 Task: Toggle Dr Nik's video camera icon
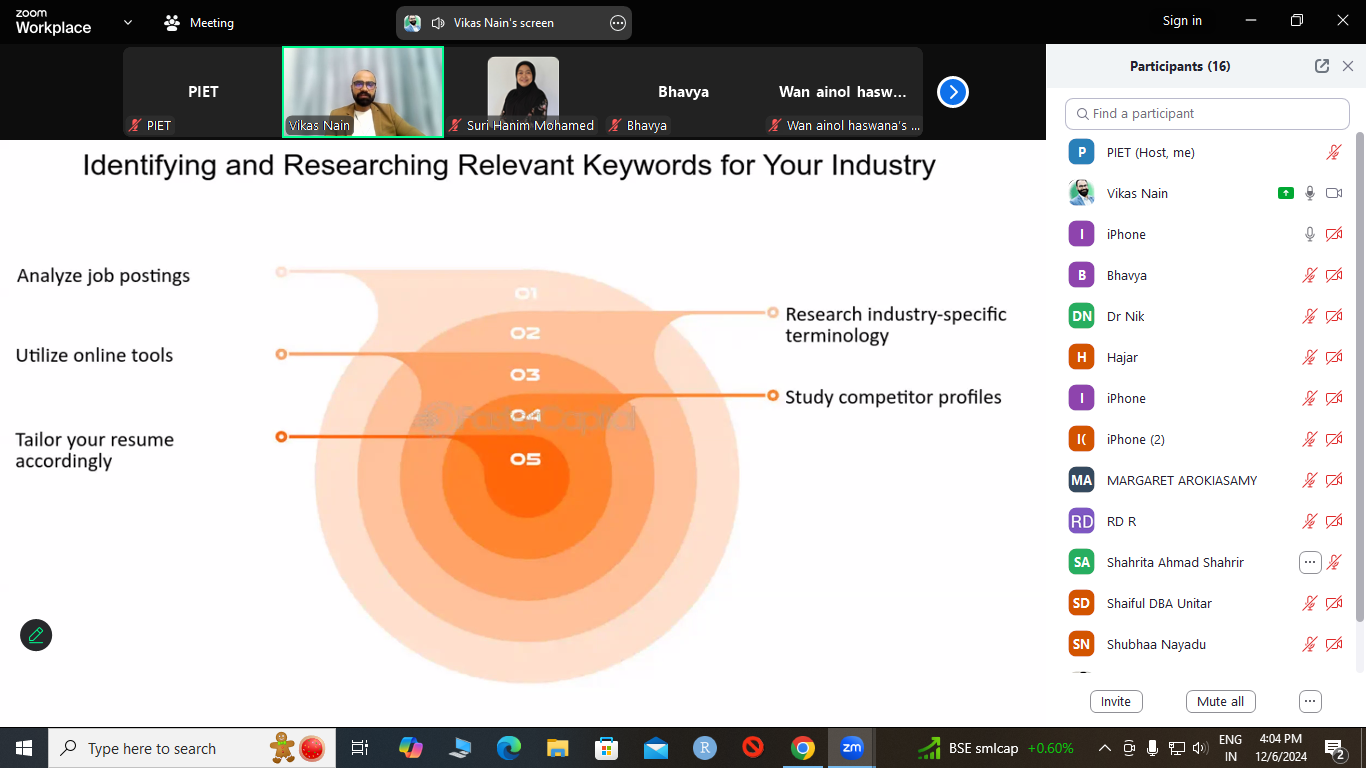(x=1334, y=316)
